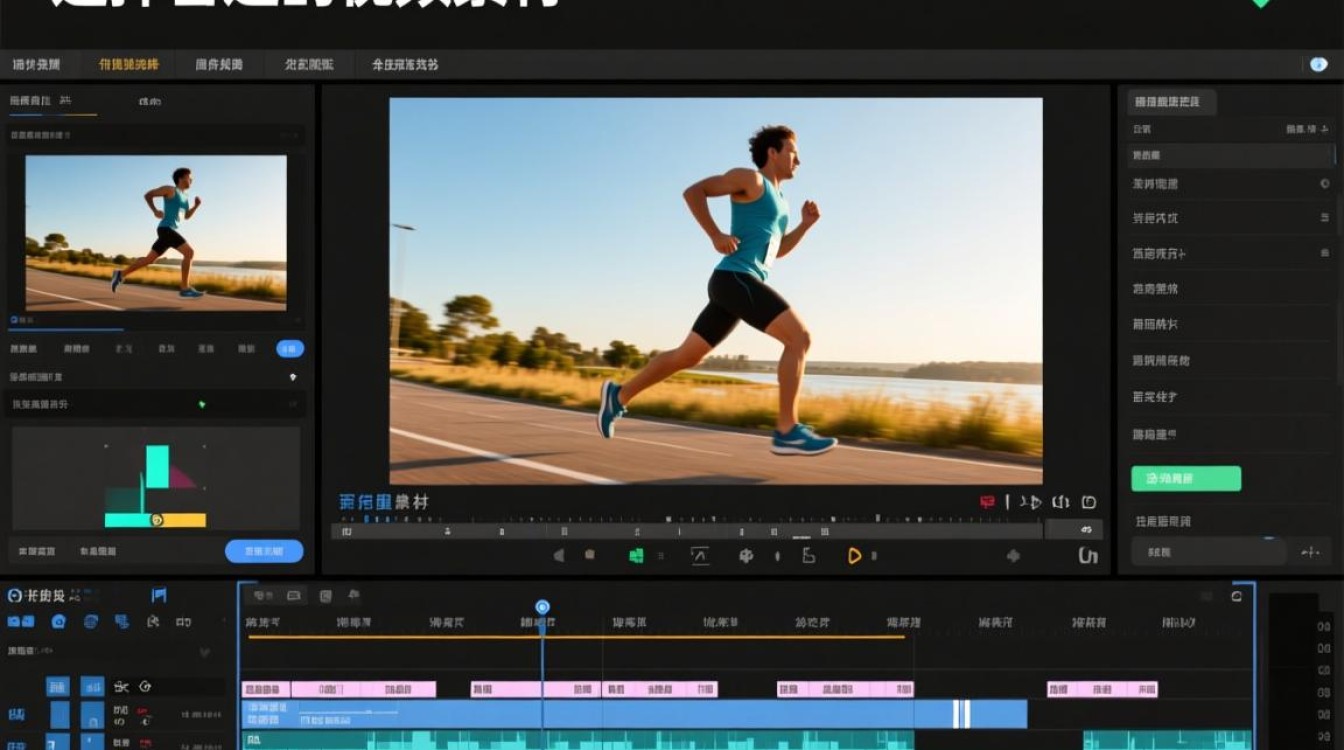
Task: Click the blue circular playhead handle on timeline
Action: (542, 607)
